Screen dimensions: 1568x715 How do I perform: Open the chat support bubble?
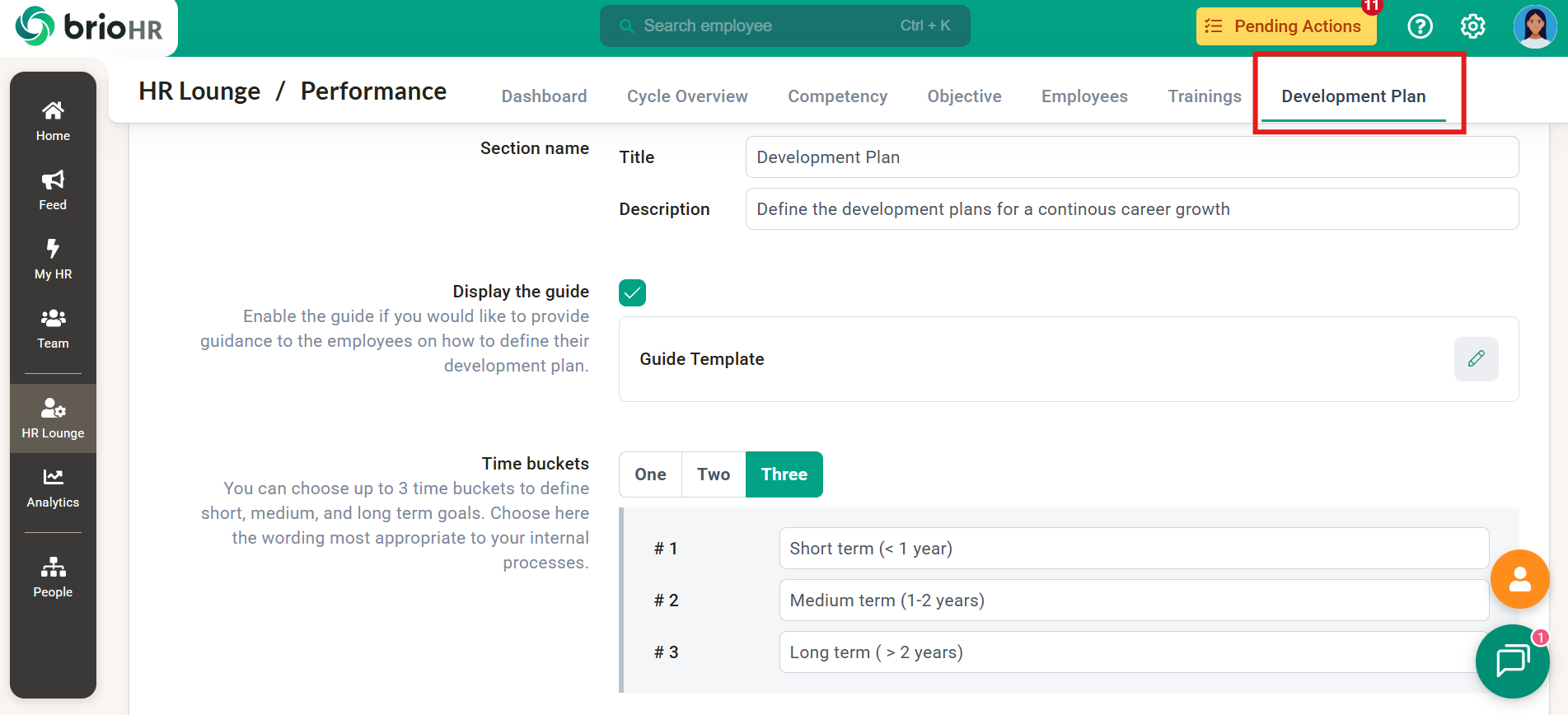pyautogui.click(x=1512, y=661)
